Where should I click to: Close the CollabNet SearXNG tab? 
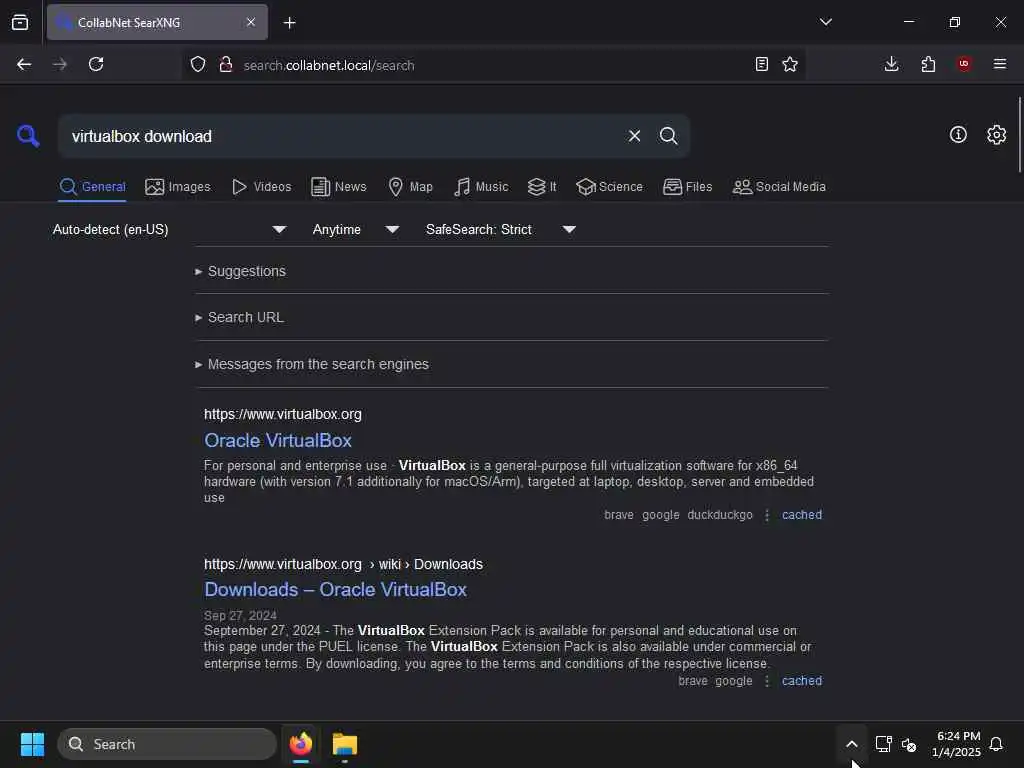[251, 22]
